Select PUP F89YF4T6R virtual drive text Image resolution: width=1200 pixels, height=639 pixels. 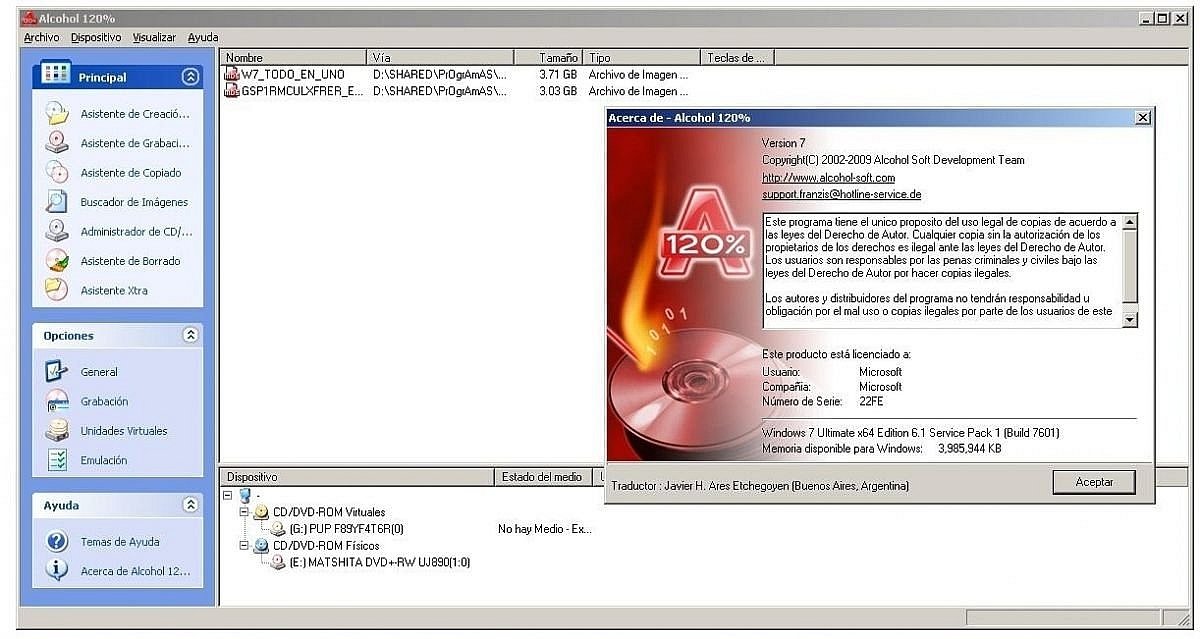pos(346,529)
